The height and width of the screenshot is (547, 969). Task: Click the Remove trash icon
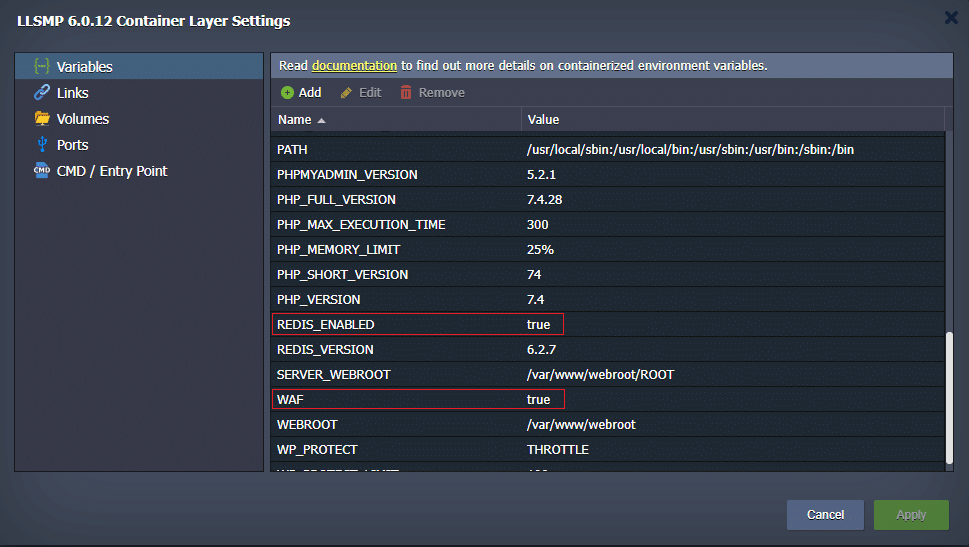pos(406,93)
